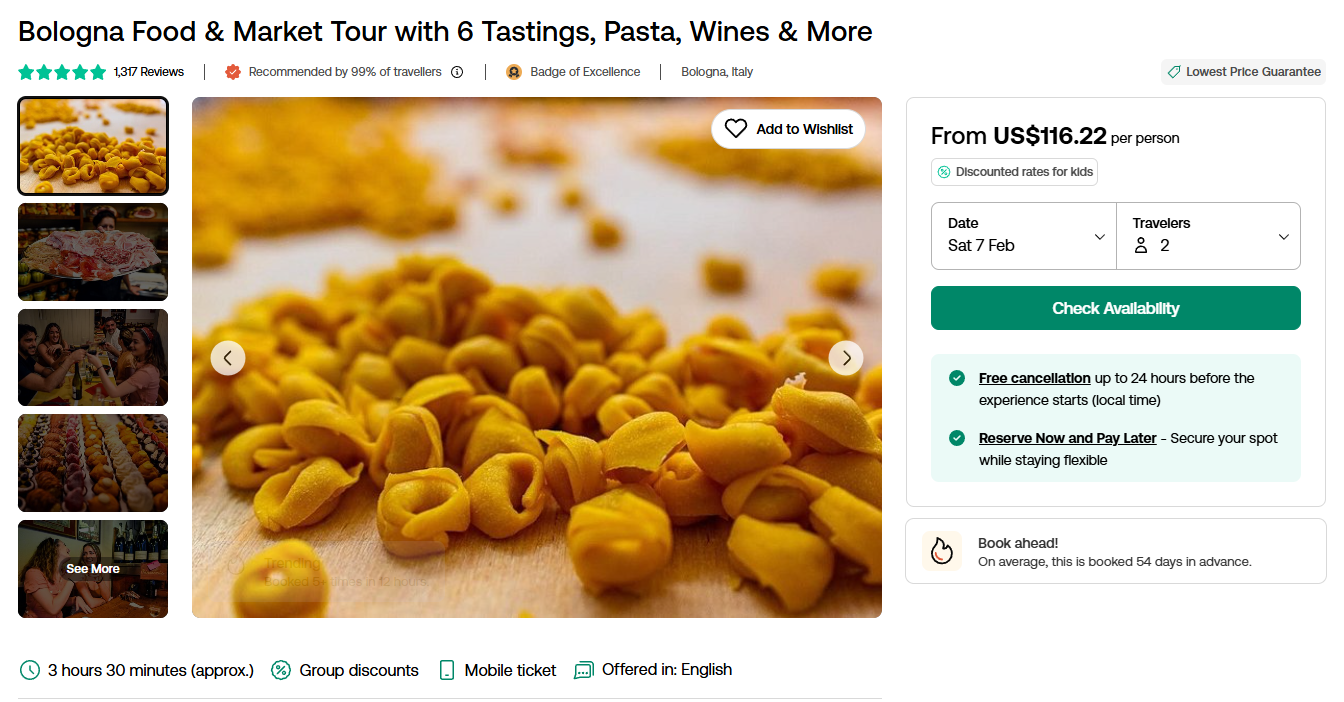Open the 1,317 Reviews link

coord(149,72)
